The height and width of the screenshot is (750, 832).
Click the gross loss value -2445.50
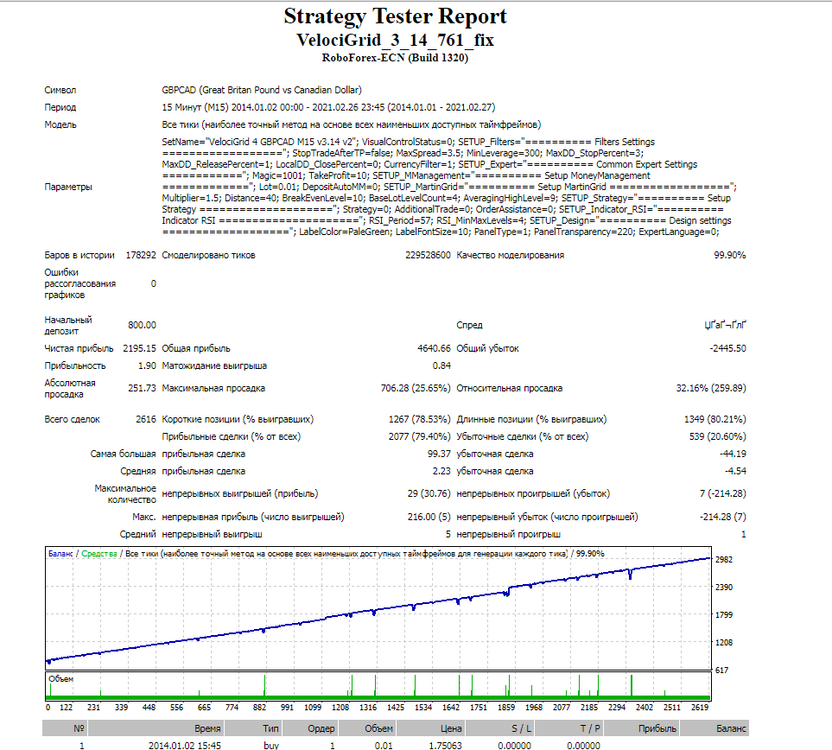[x=728, y=349]
